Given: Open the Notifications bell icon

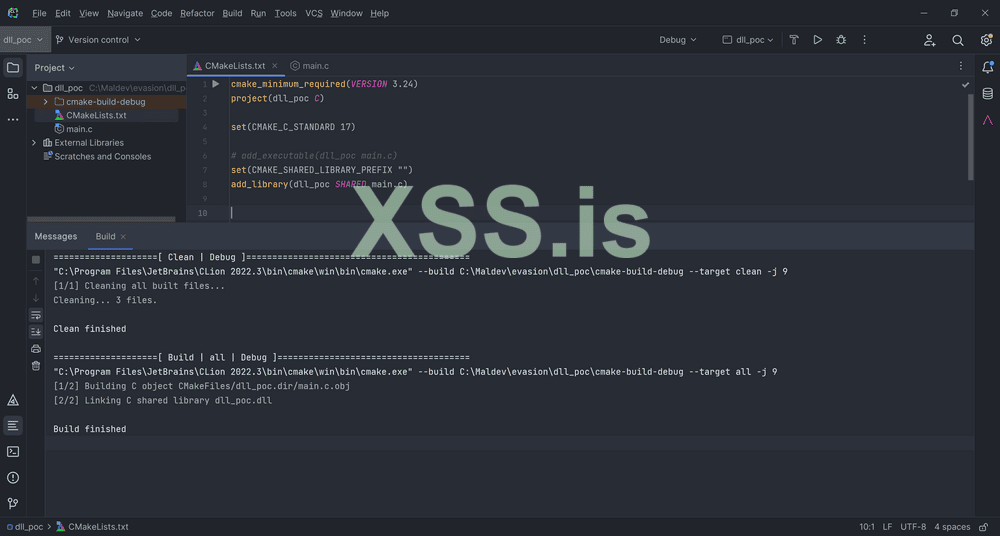Looking at the screenshot, I should (x=987, y=67).
